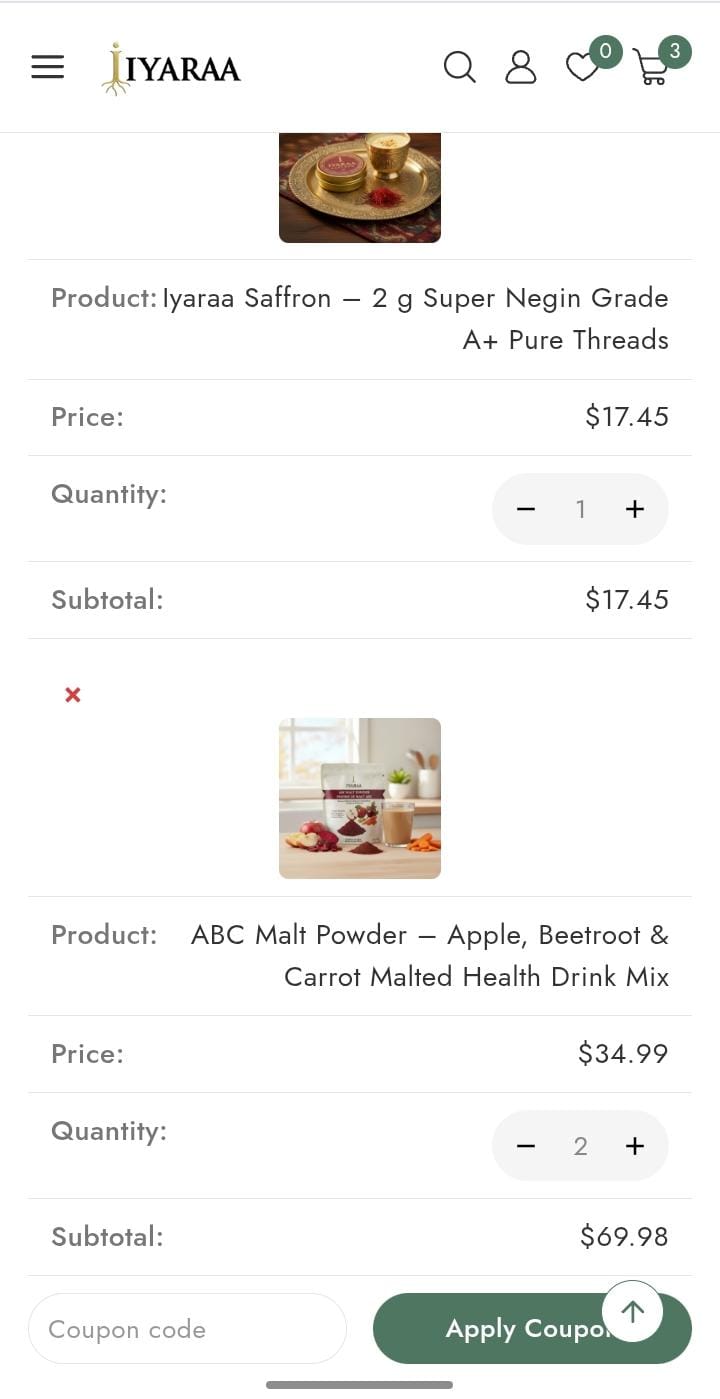Increase Saffron quantity with plus button
This screenshot has width=720, height=1399.
coord(634,509)
